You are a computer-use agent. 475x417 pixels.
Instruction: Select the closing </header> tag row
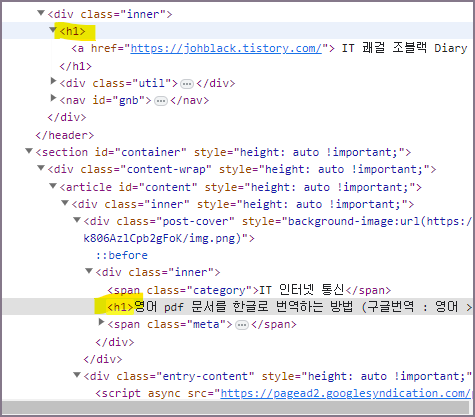coord(65,135)
